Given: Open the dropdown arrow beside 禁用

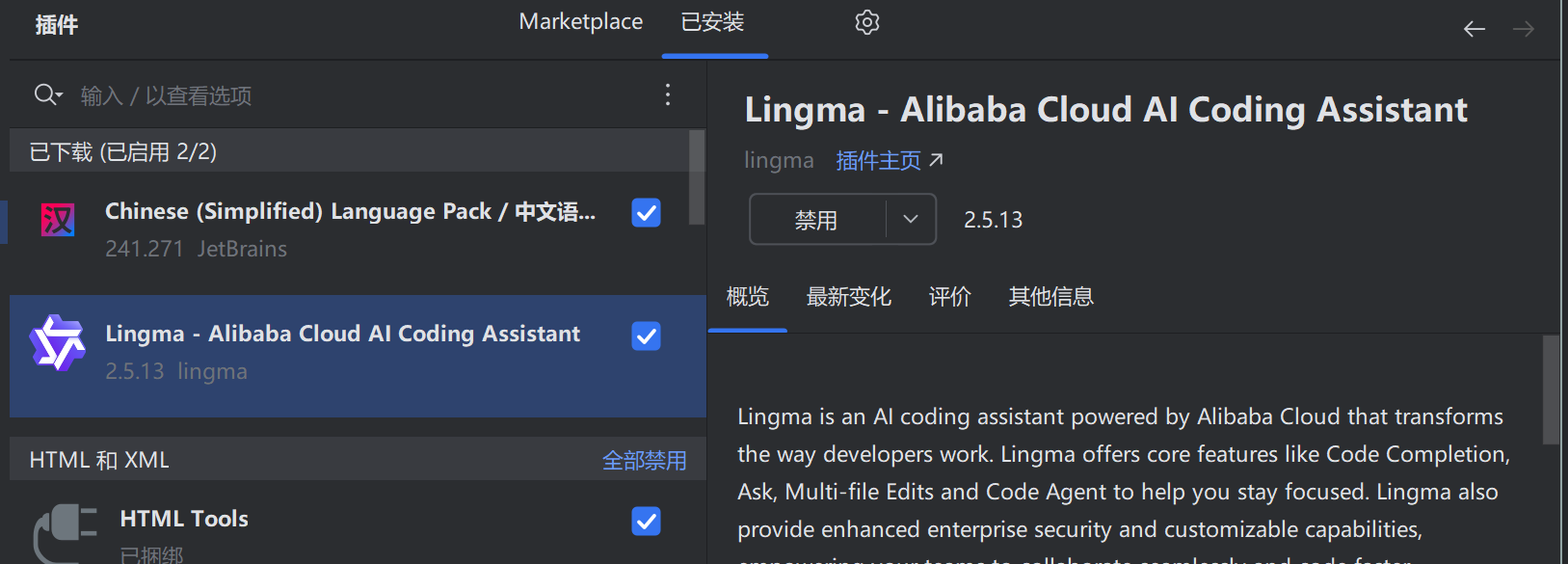Looking at the screenshot, I should point(911,219).
